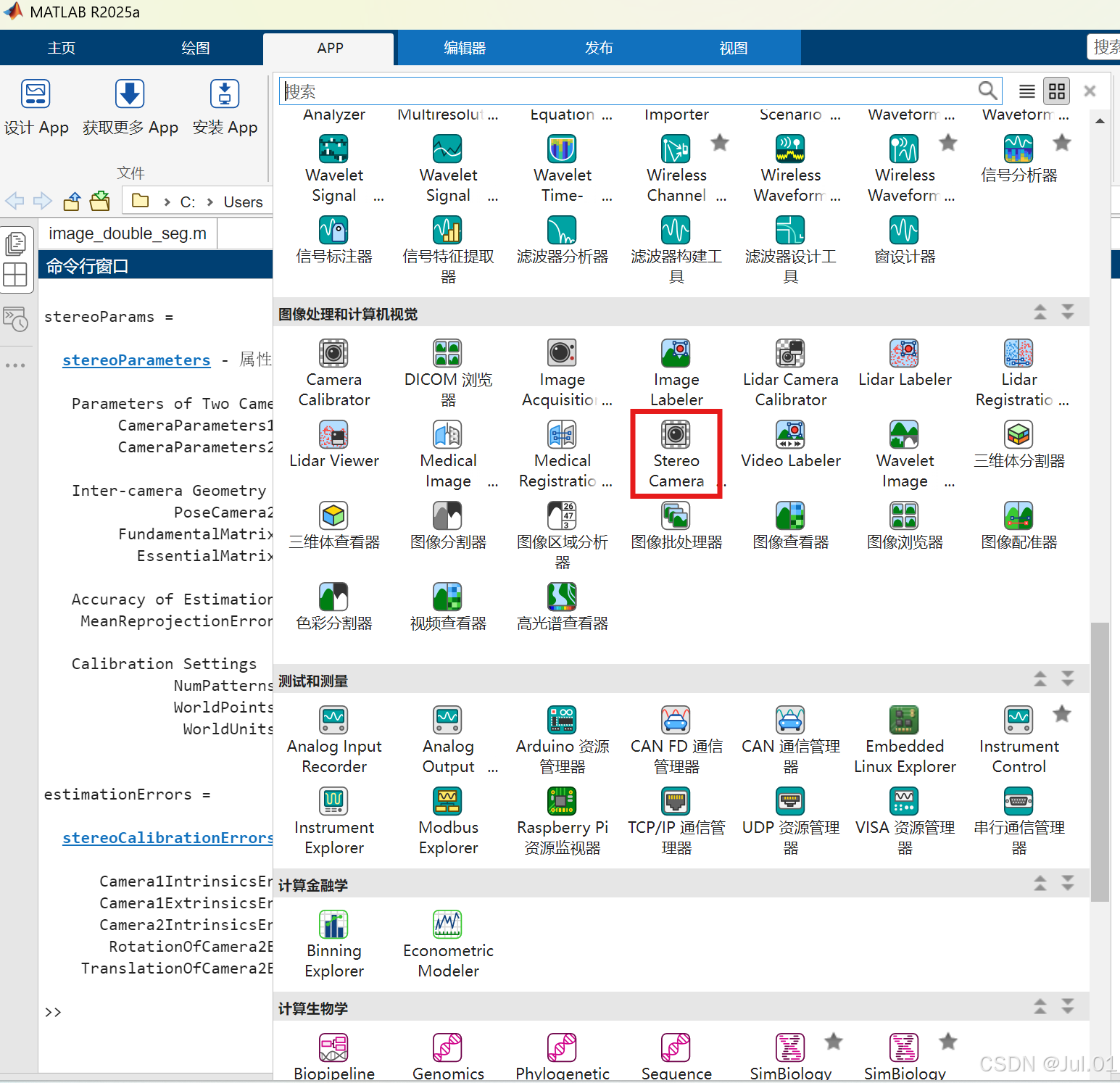Navigate up one folder level
1120x1083 pixels.
tap(72, 201)
